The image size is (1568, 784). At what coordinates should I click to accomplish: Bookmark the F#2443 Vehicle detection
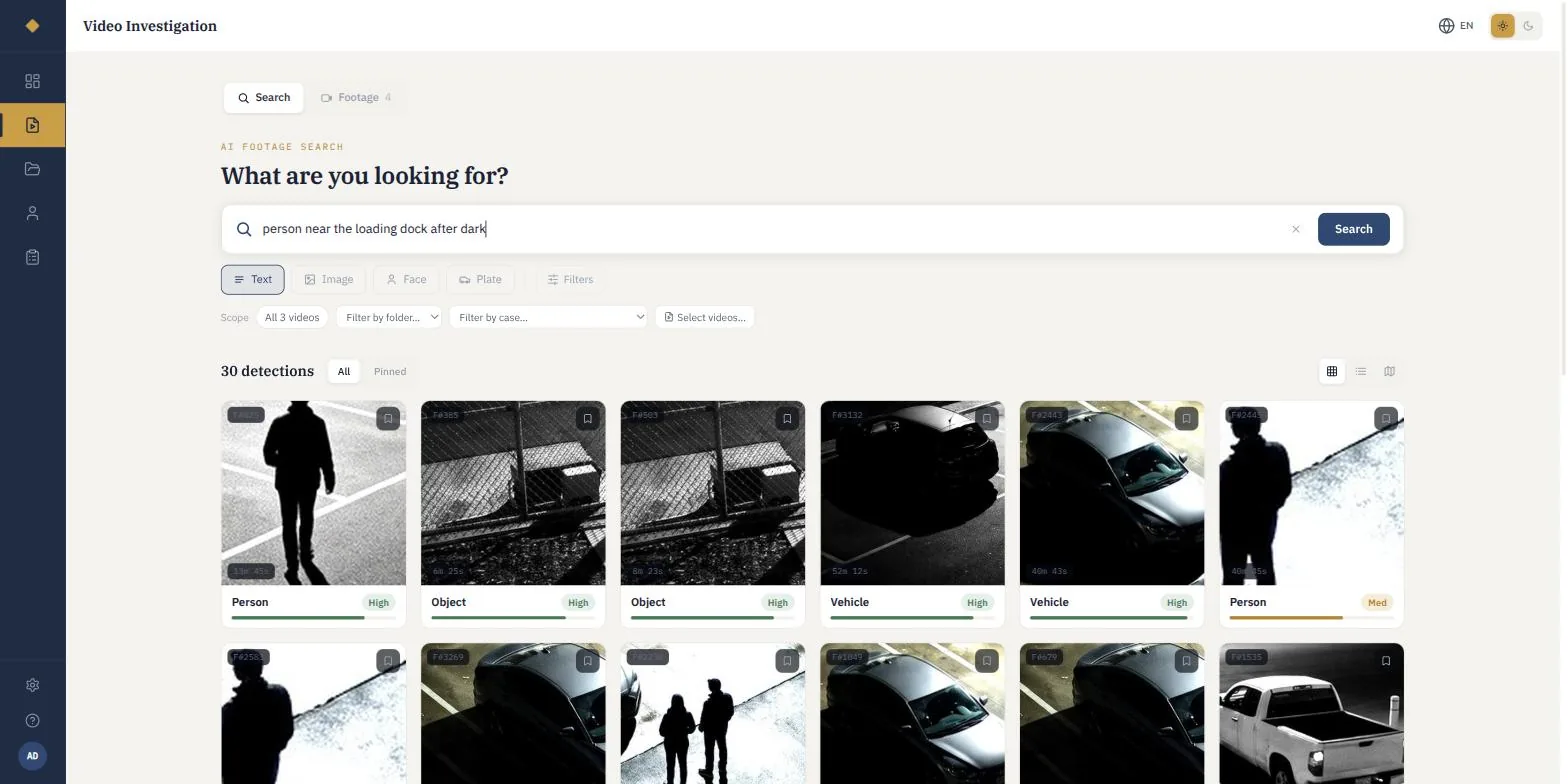point(1186,419)
